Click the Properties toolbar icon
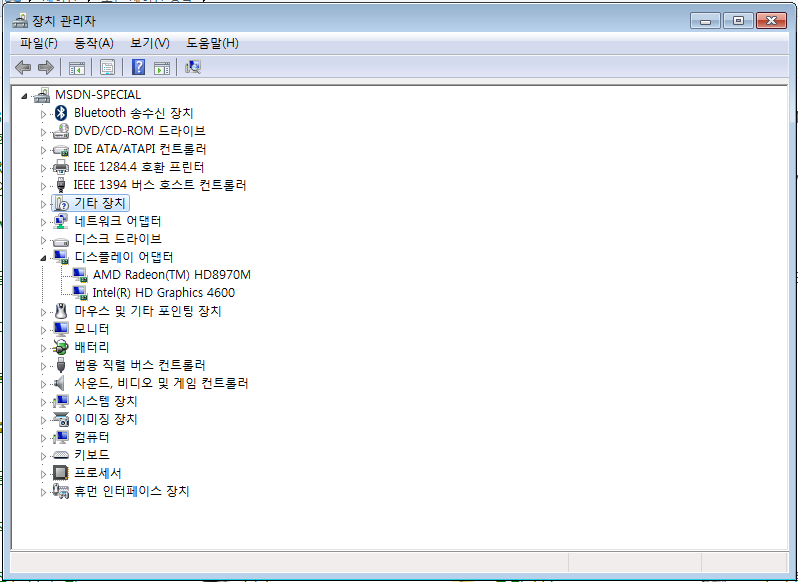The width and height of the screenshot is (798, 582). [107, 67]
